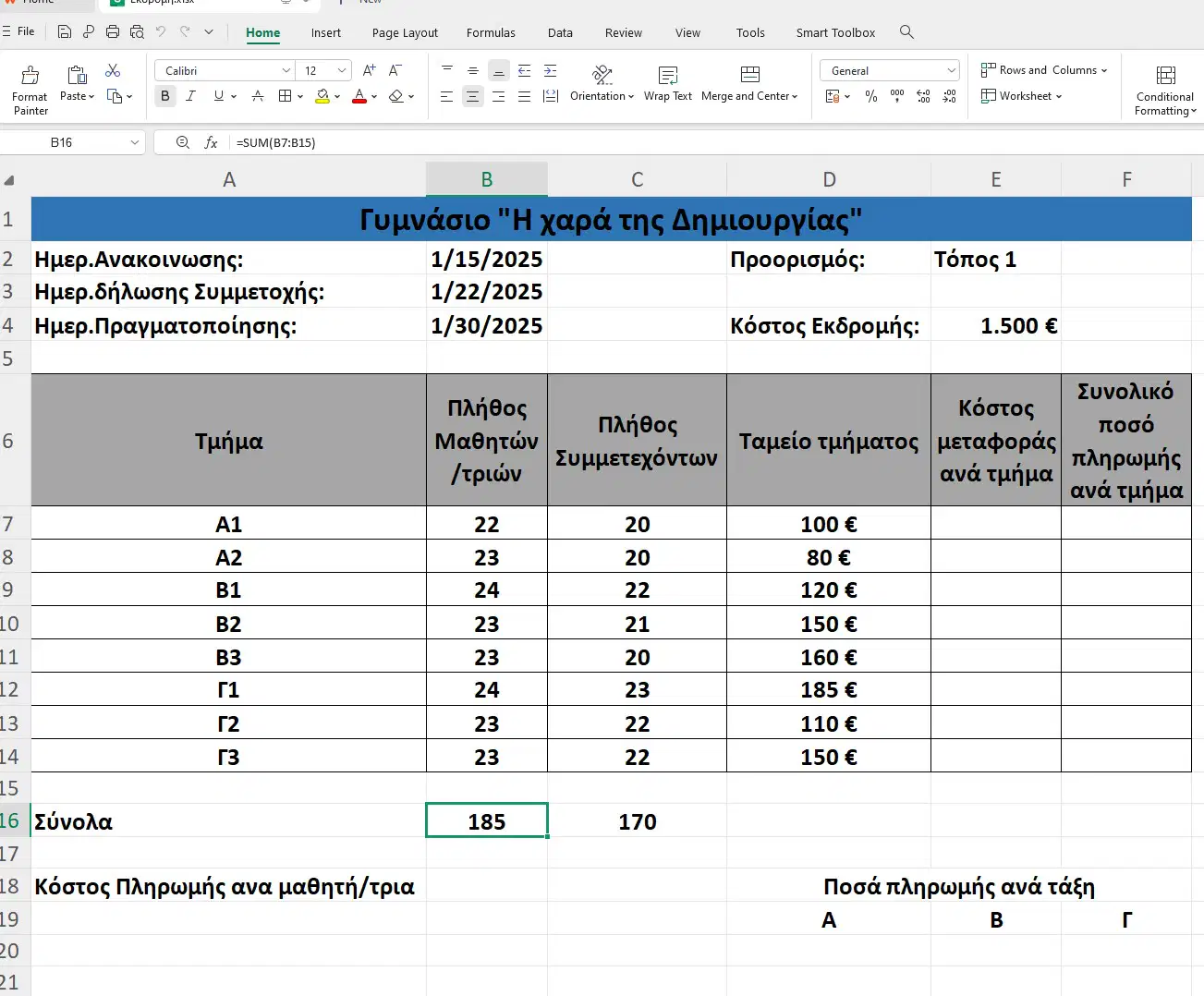Click the Copy icon

point(115,96)
